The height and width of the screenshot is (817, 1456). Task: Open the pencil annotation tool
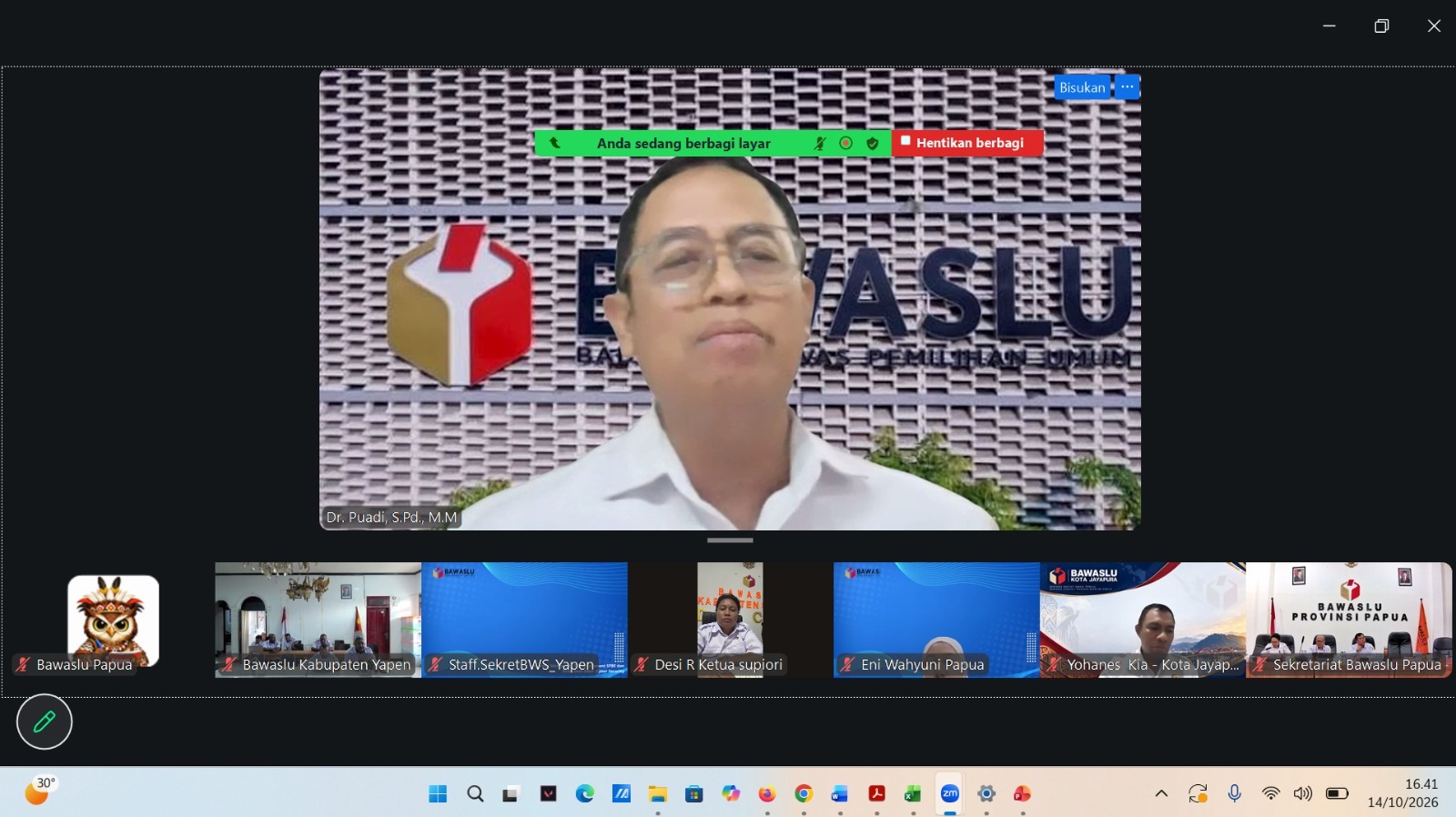pos(44,721)
